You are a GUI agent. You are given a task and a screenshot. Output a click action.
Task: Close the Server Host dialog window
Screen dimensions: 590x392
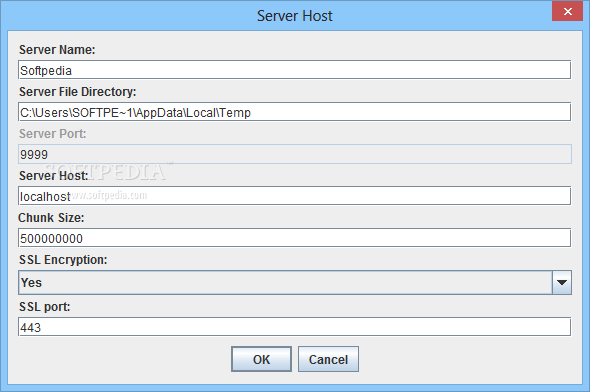[567, 11]
